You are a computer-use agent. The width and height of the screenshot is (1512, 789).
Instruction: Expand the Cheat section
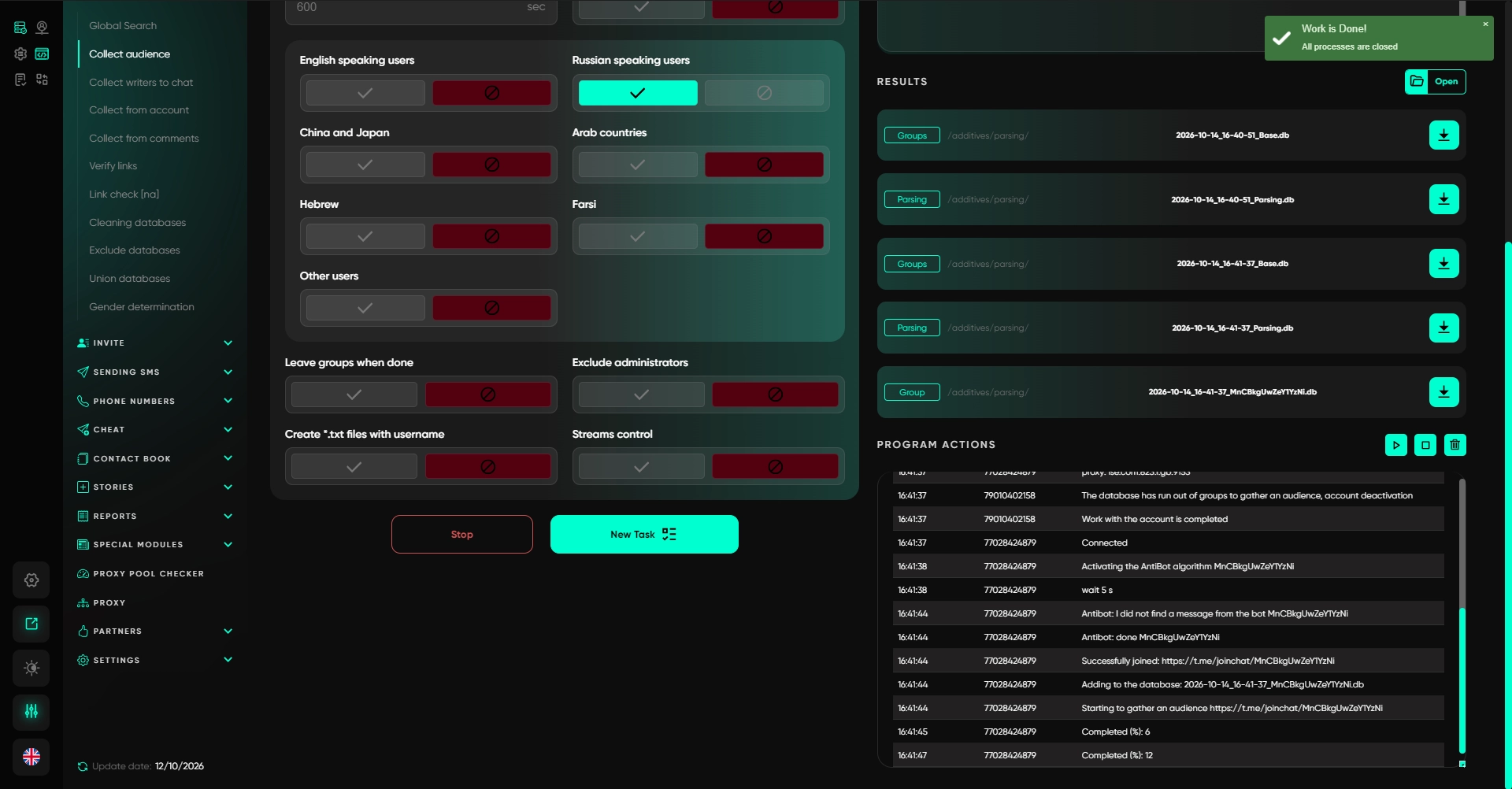tap(155, 430)
